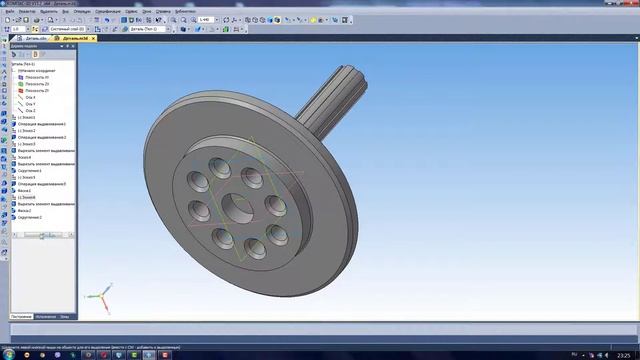Close the active yellow document tab
The image size is (640, 360).
[93, 38]
